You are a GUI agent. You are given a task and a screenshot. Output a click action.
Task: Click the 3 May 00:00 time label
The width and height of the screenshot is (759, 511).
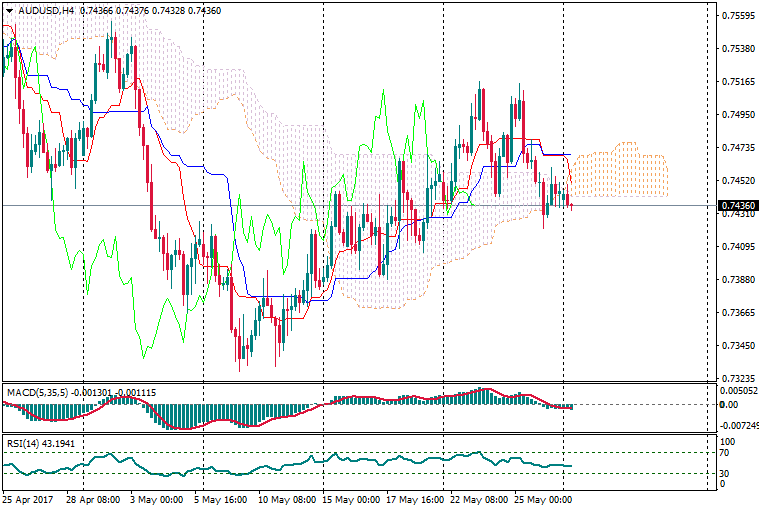click(157, 498)
